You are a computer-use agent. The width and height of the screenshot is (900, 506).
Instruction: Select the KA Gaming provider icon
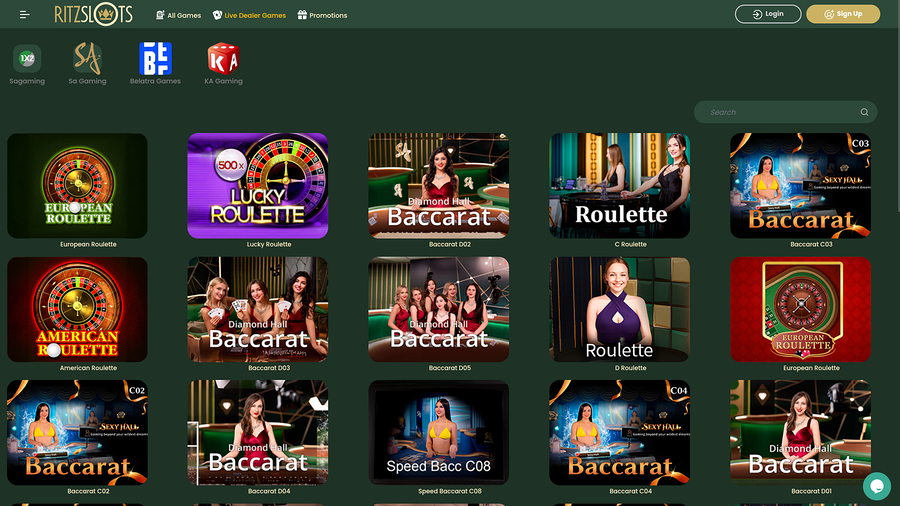pos(223,59)
